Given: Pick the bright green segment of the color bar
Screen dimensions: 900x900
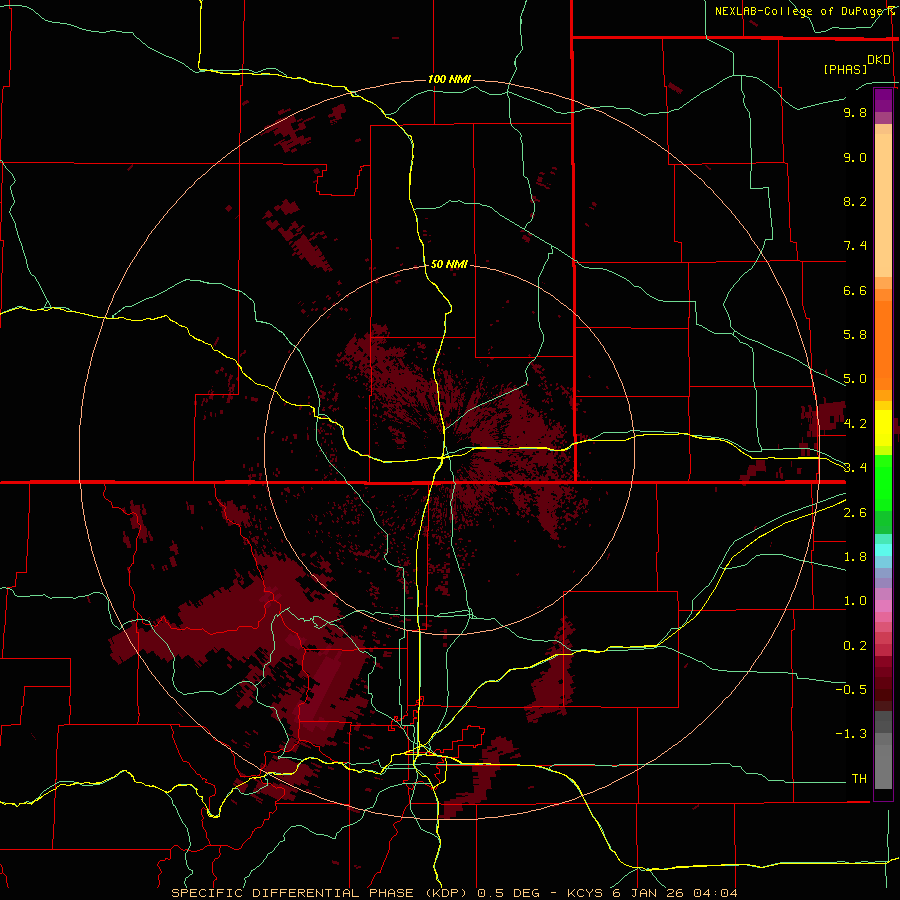Looking at the screenshot, I should [883, 482].
